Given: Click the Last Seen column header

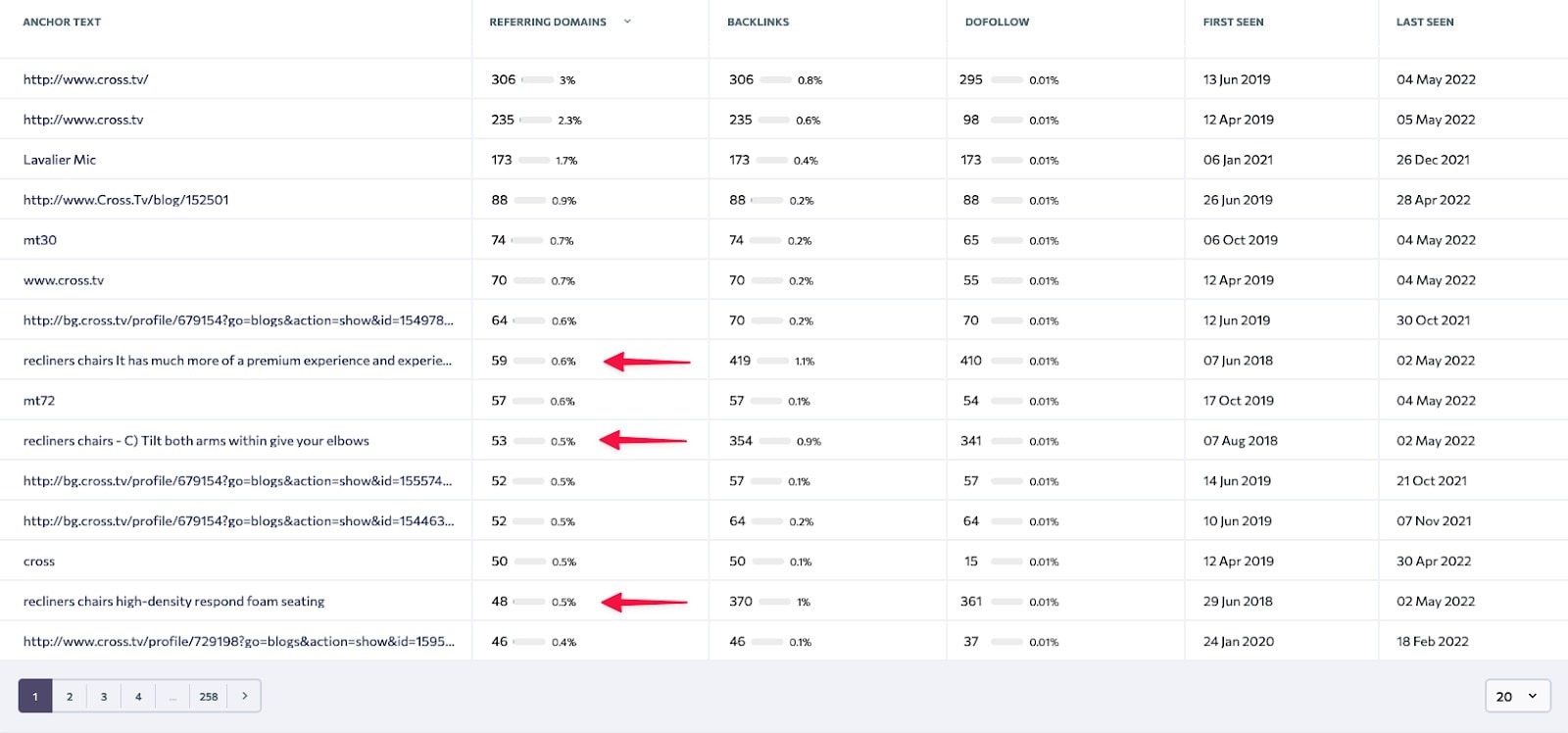Looking at the screenshot, I should click(x=1425, y=22).
